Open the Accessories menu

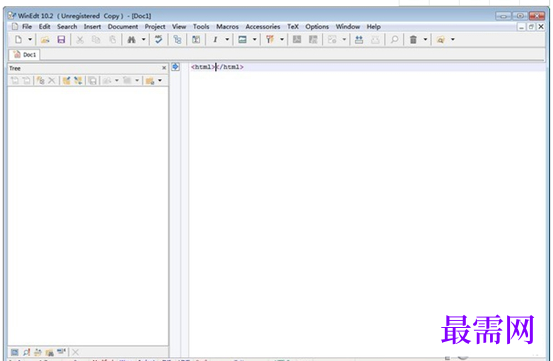263,26
